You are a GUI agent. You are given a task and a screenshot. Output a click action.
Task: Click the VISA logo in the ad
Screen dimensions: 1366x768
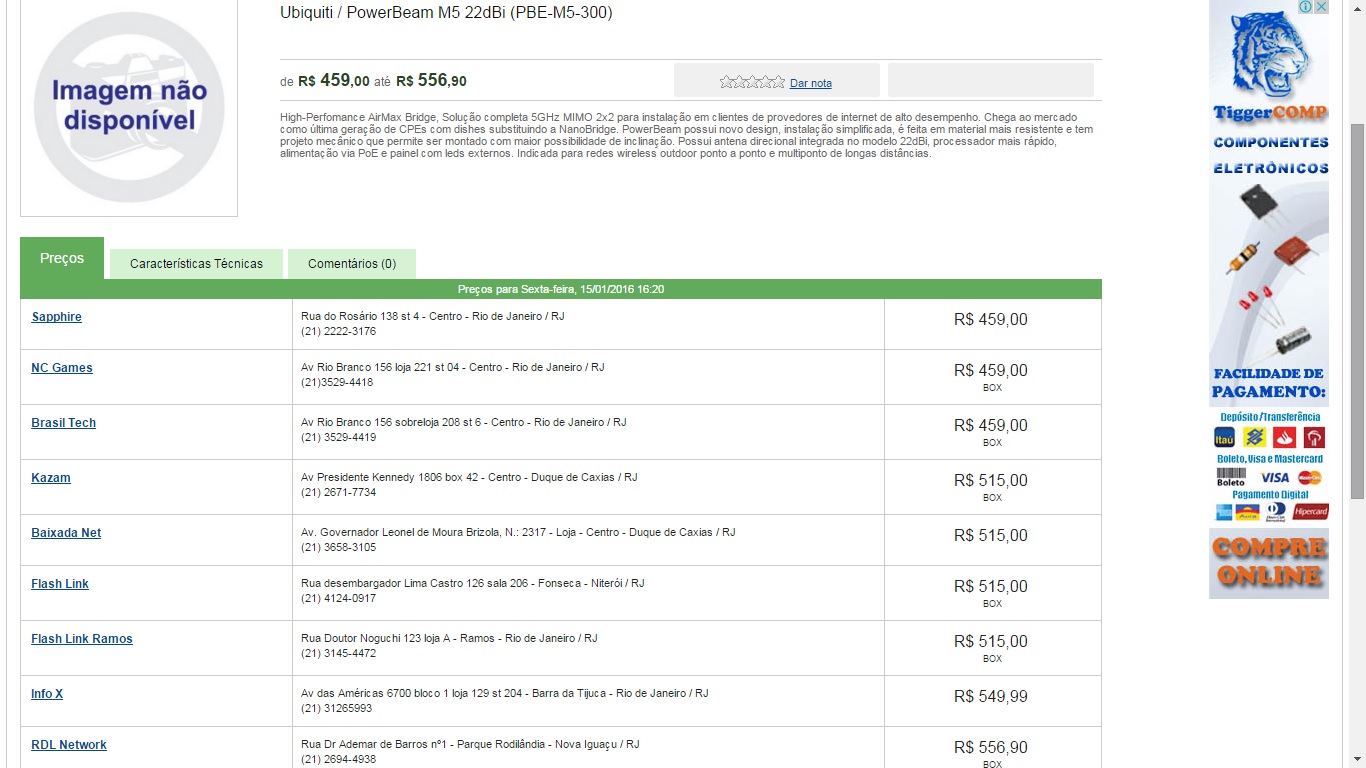point(1274,478)
